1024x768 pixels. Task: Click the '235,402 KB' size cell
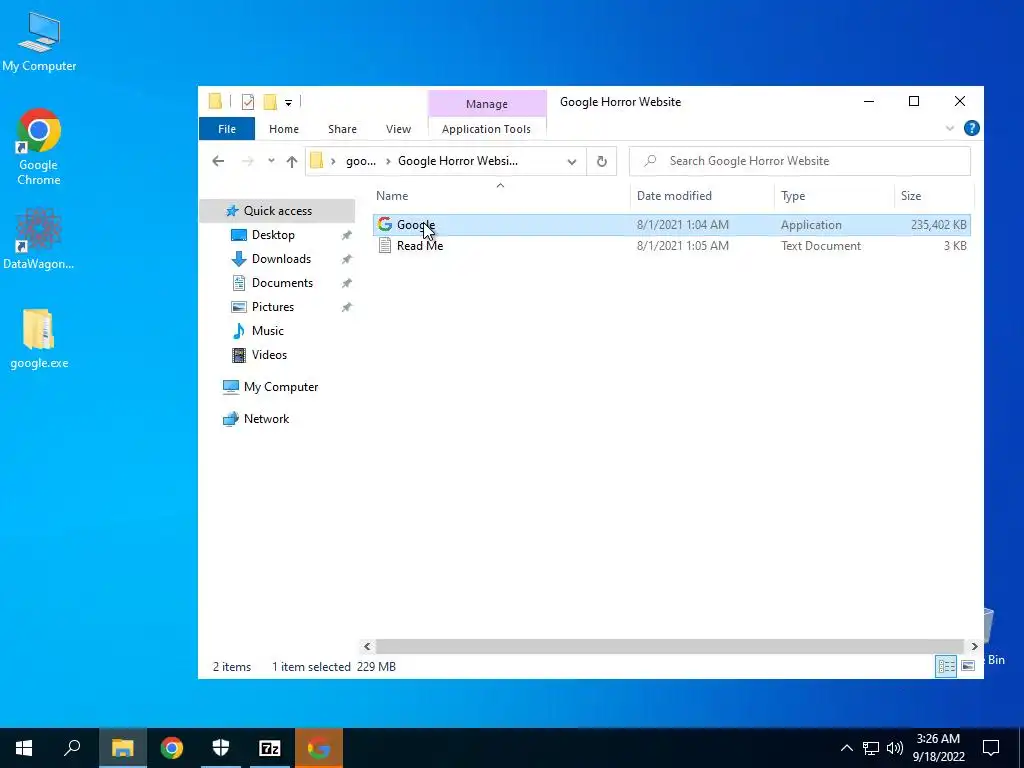pyautogui.click(x=938, y=225)
